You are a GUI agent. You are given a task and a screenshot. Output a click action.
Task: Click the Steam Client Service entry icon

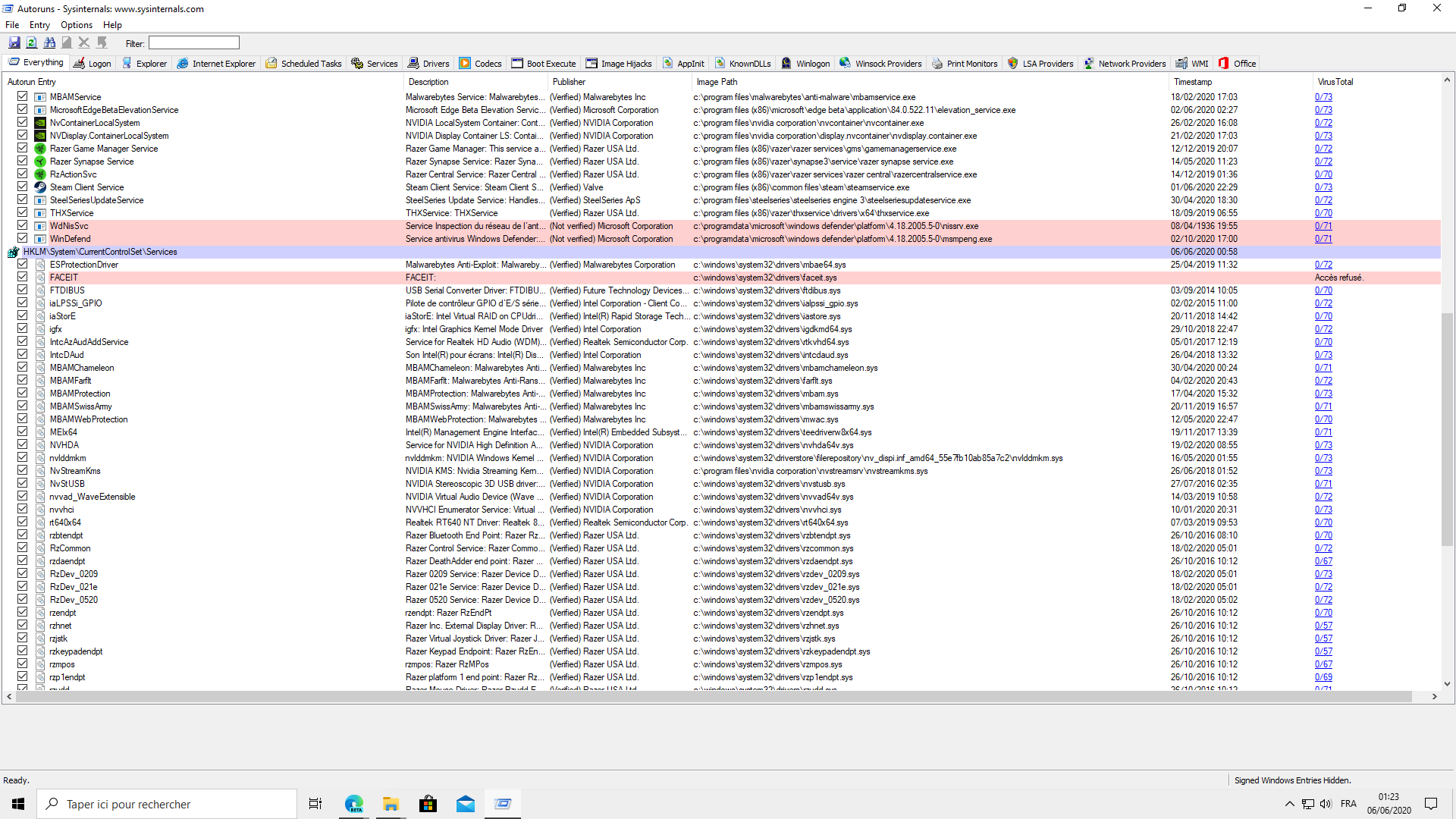tap(40, 187)
